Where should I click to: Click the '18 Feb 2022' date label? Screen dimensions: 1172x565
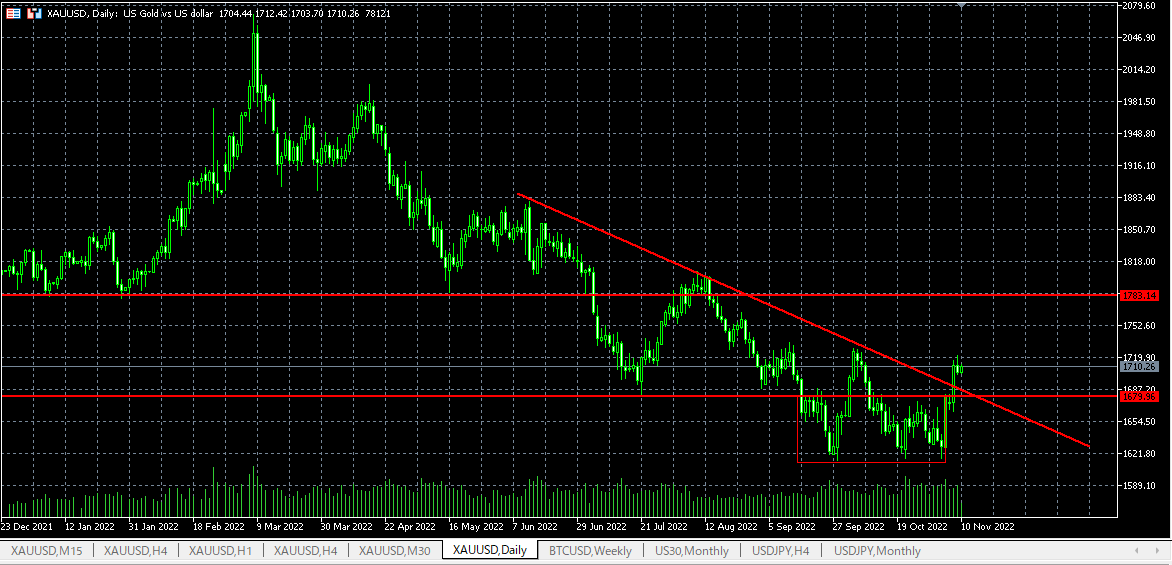pos(218,526)
